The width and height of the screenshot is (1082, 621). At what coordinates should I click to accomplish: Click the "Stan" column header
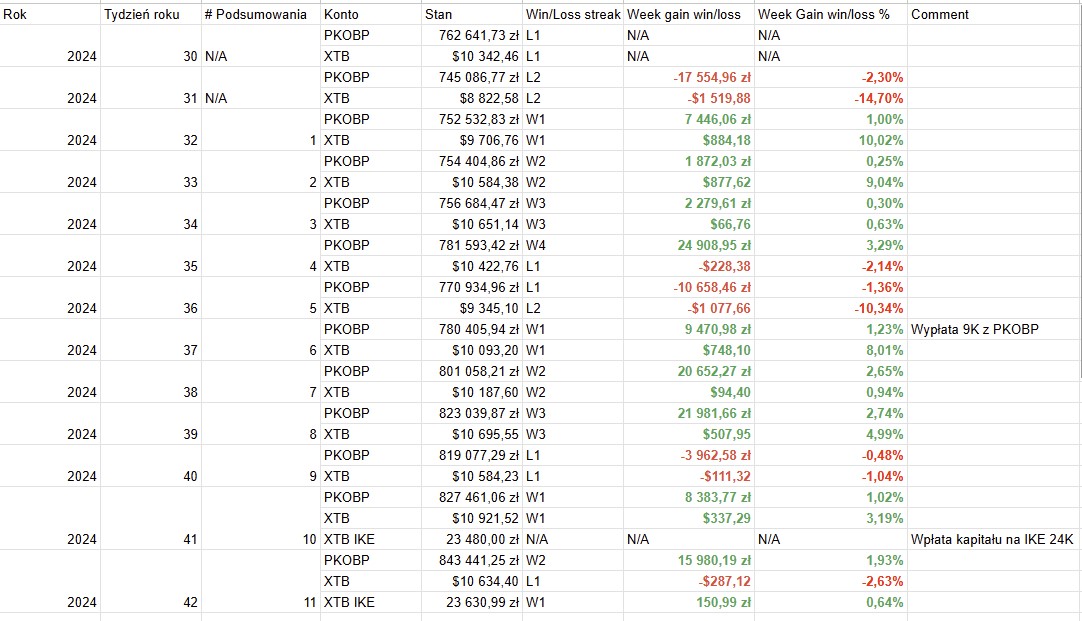pyautogui.click(x=470, y=14)
